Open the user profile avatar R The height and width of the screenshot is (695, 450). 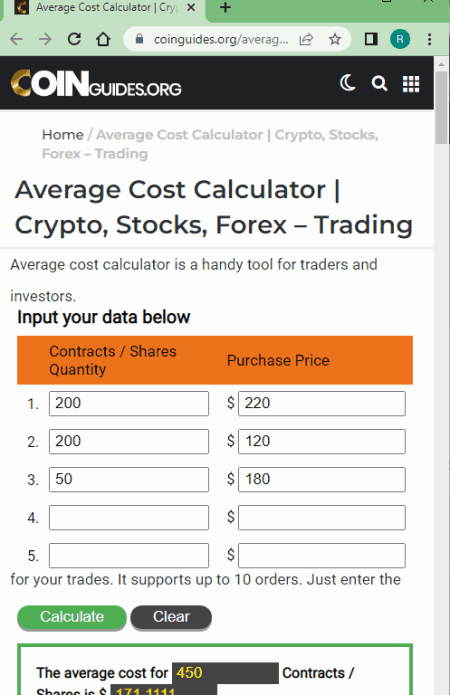[x=400, y=39]
